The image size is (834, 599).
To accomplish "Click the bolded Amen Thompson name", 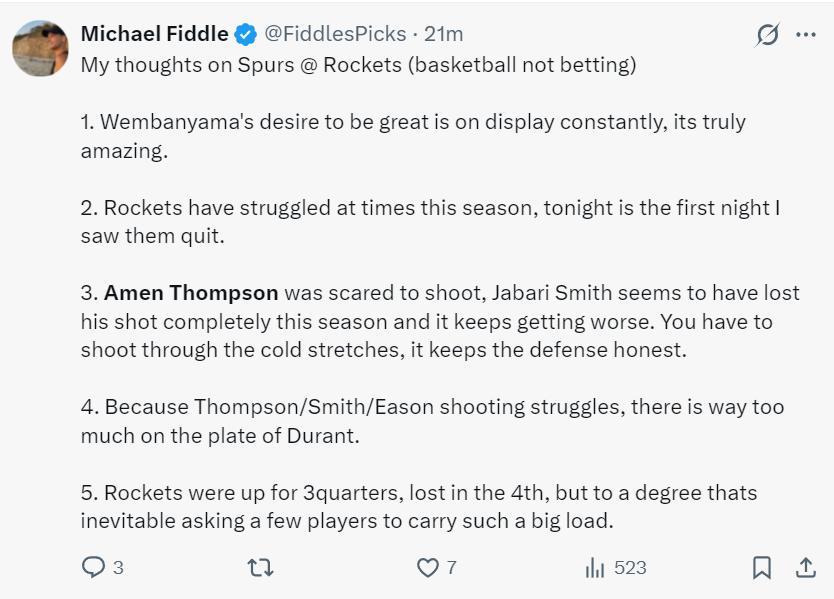I will [x=191, y=293].
